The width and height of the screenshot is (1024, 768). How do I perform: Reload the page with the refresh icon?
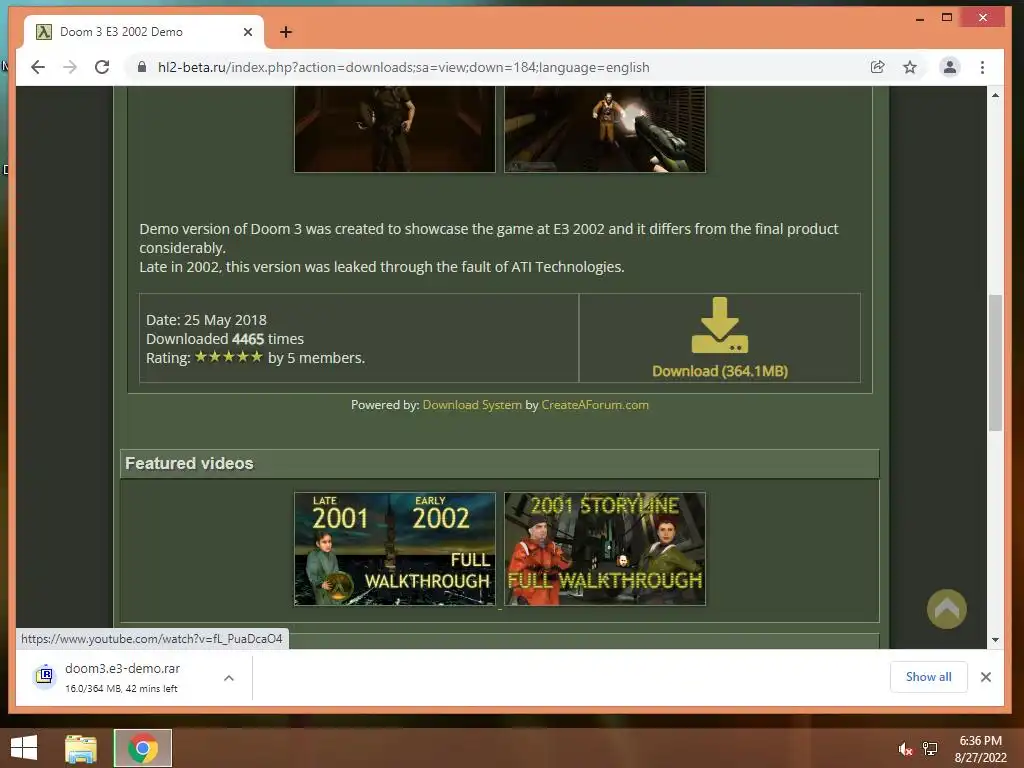pos(102,67)
